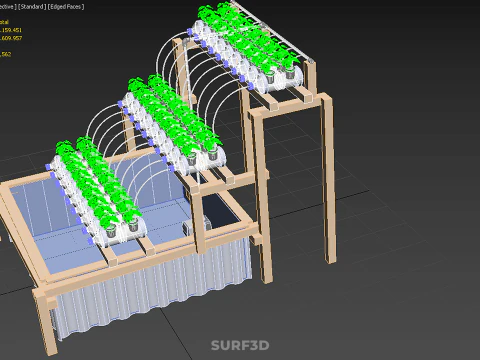Open the [Edged Faces] viewport display menu
480x360 pixels.
coord(66,7)
